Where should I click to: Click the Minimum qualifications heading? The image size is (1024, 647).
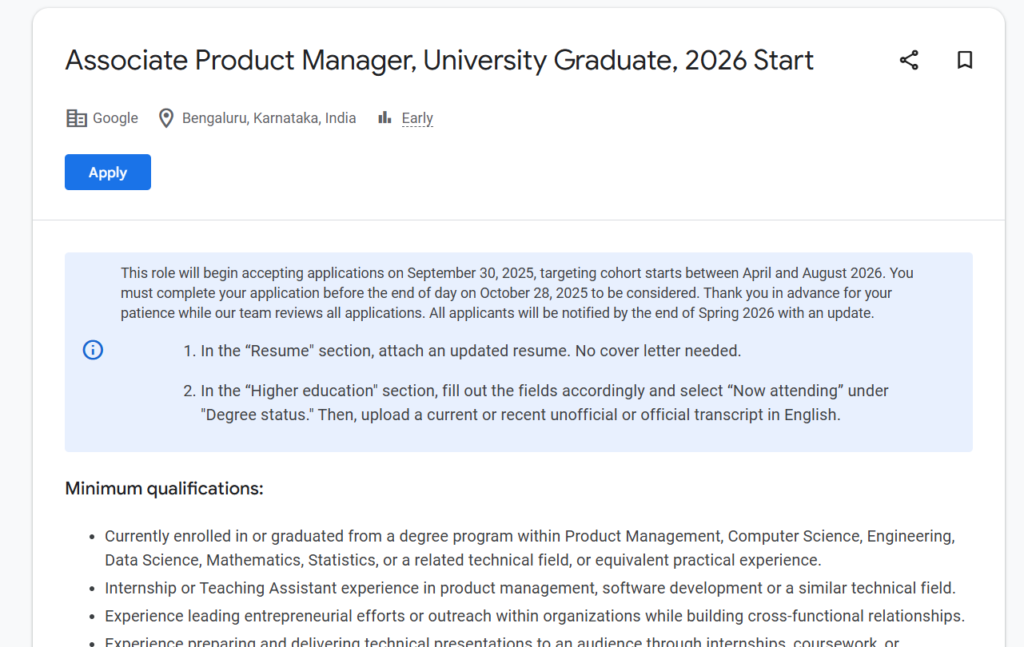click(164, 488)
